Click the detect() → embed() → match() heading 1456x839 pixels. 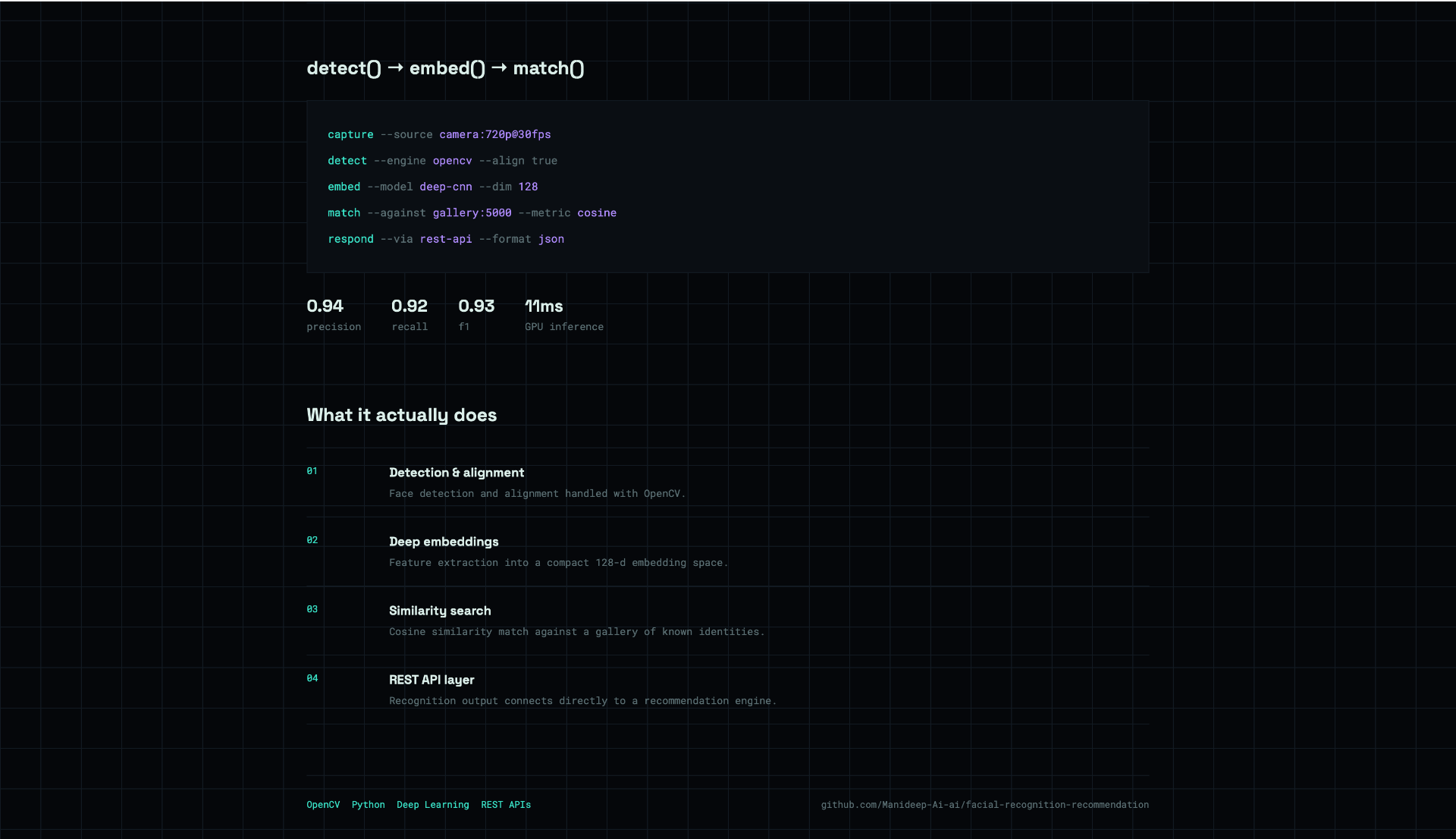coord(445,68)
